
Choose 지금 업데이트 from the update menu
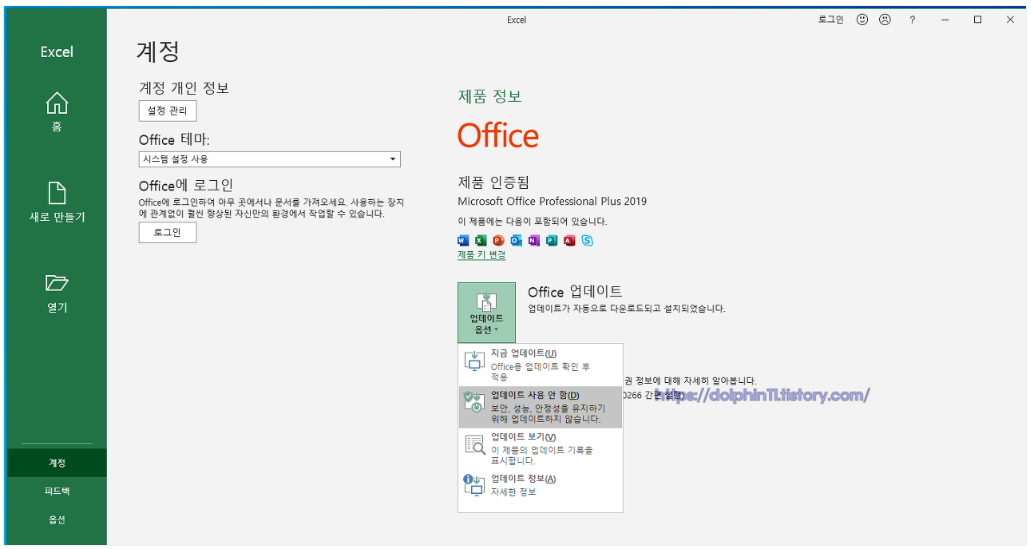540,365
